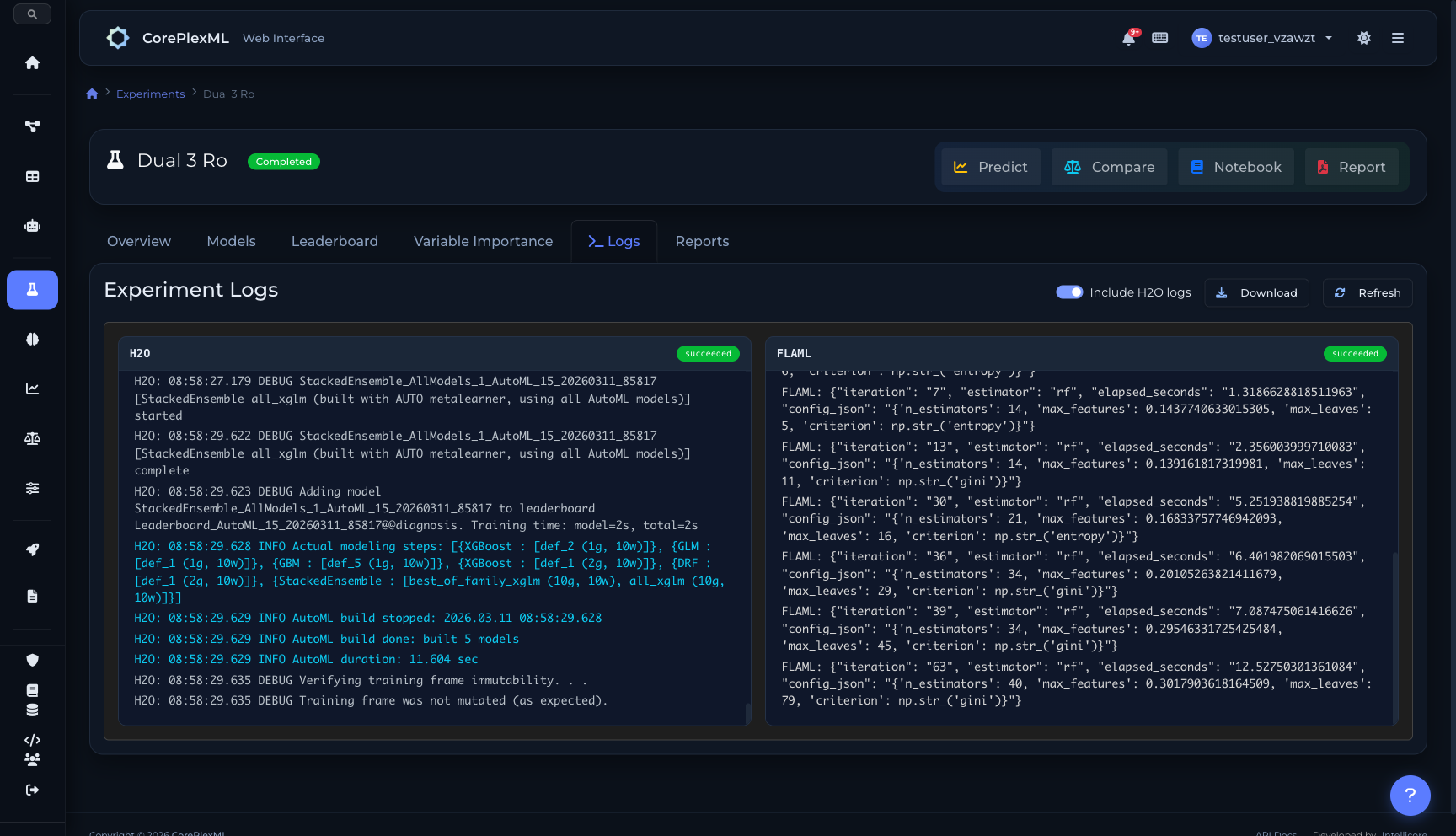Viewport: 1456px width, 836px height.
Task: Click the Predict button
Action: pyautogui.click(x=991, y=167)
